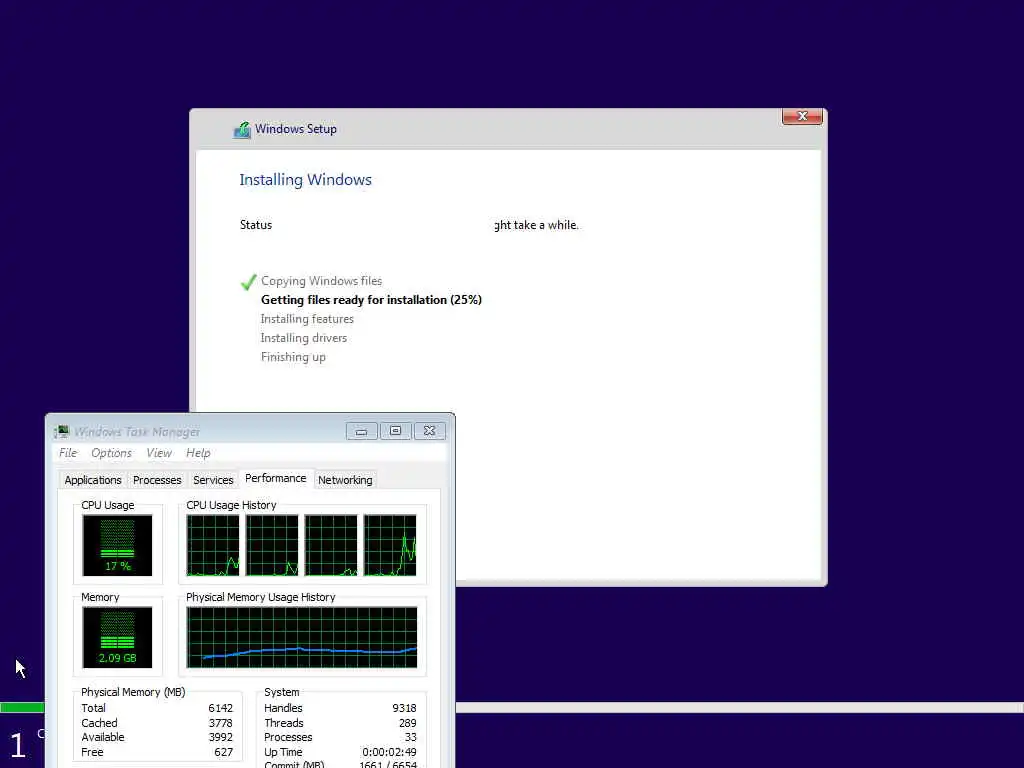
Task: Click the Threads value 289
Action: click(408, 723)
